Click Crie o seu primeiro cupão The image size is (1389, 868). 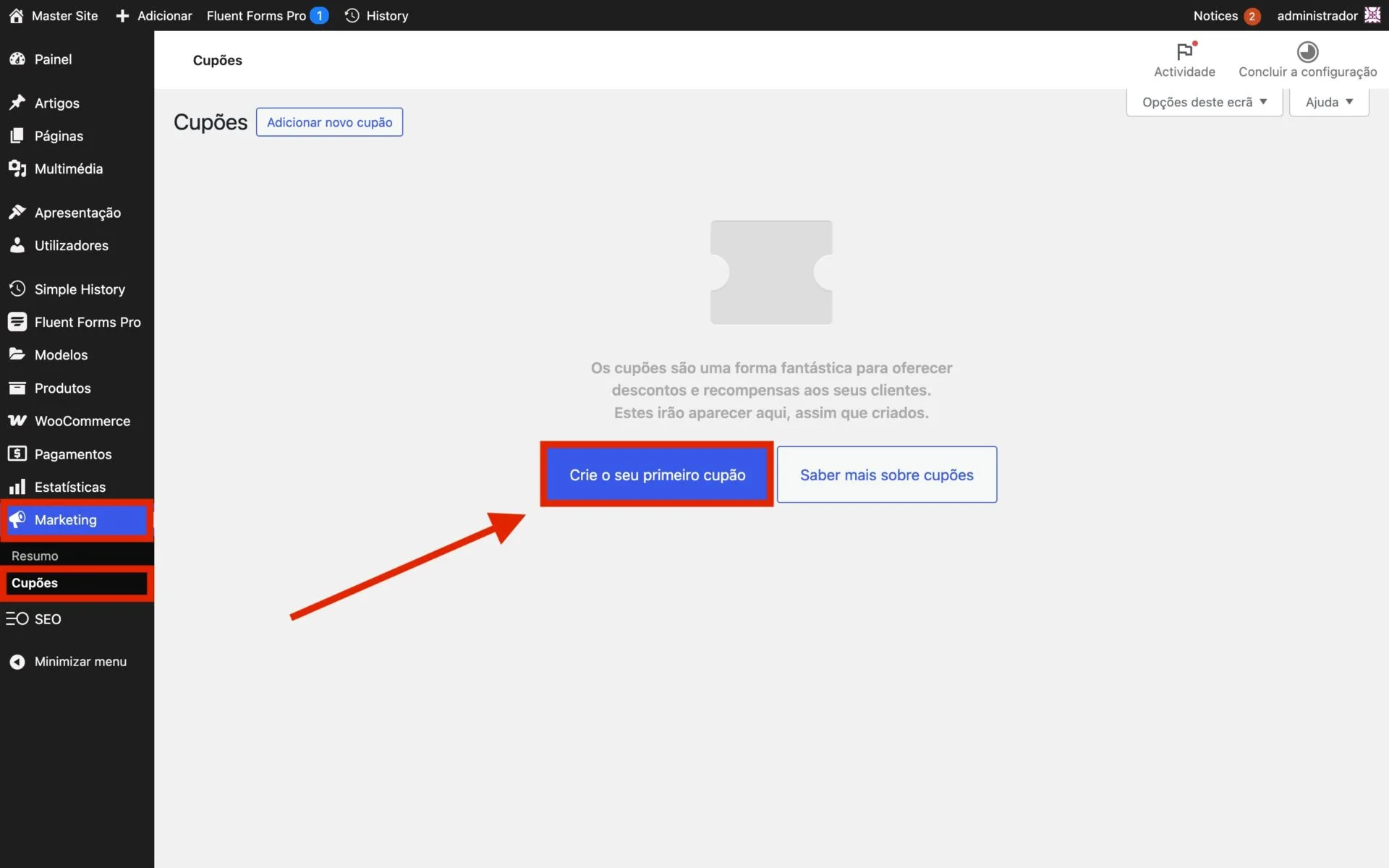[x=656, y=475]
